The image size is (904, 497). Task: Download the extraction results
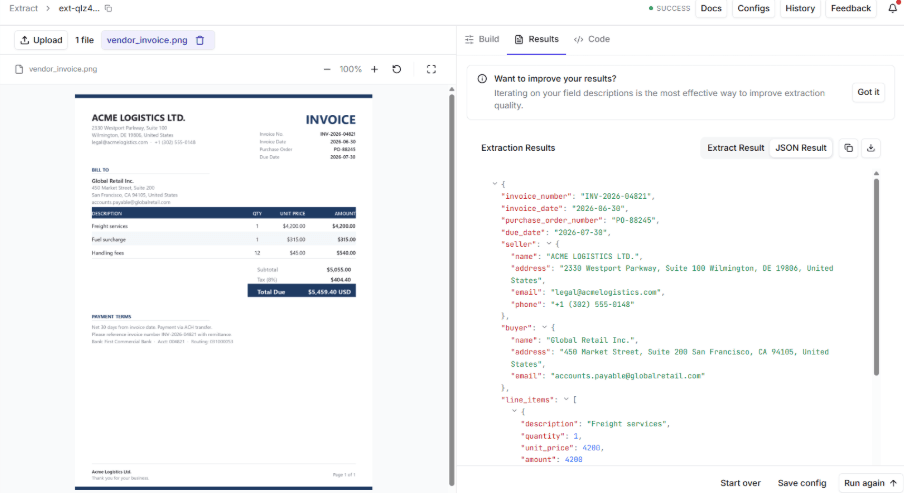pos(871,148)
